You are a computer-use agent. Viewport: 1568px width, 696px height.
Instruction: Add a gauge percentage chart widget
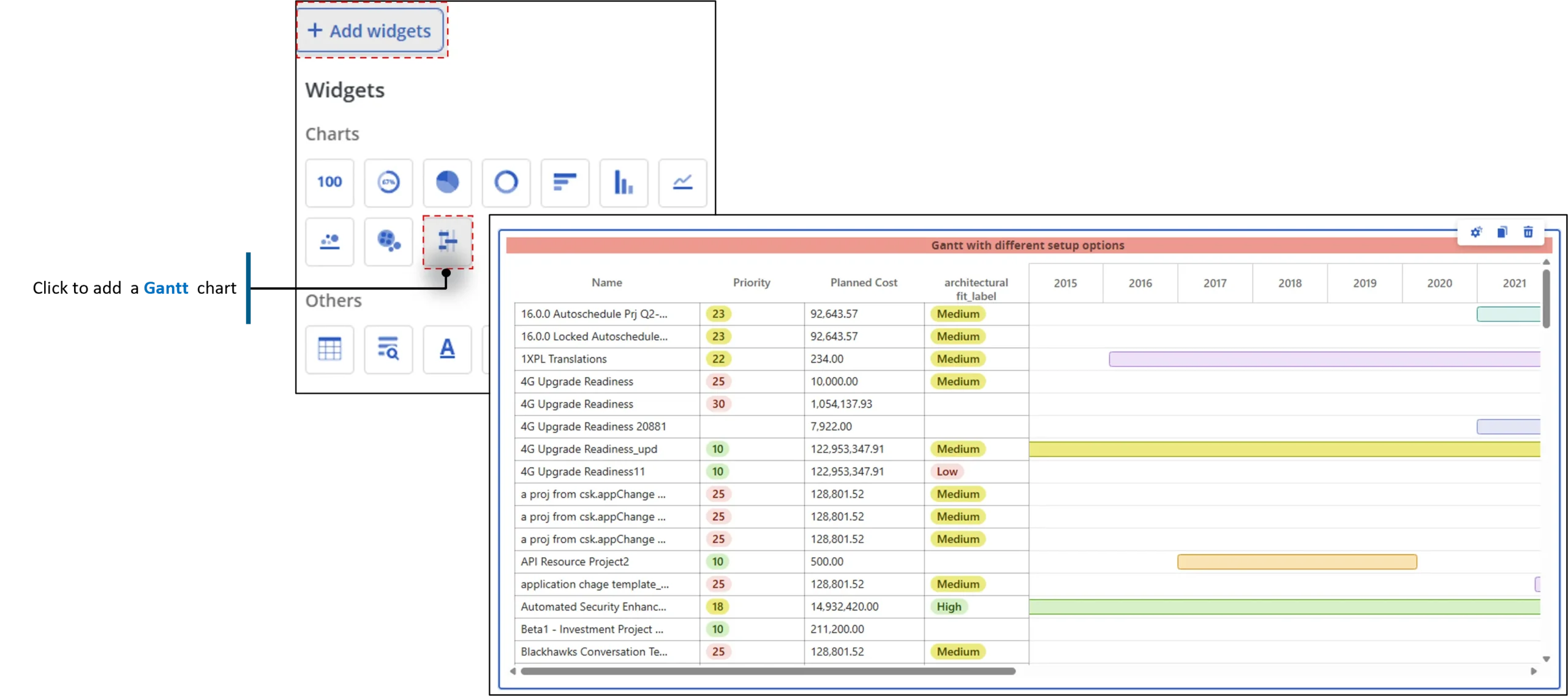tap(388, 182)
